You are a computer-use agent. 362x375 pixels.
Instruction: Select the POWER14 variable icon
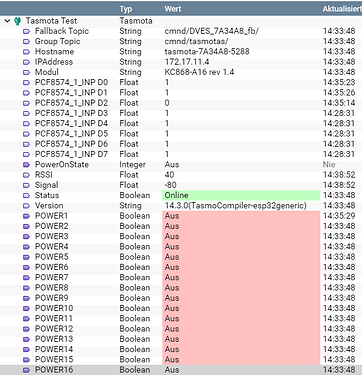click(x=26, y=350)
